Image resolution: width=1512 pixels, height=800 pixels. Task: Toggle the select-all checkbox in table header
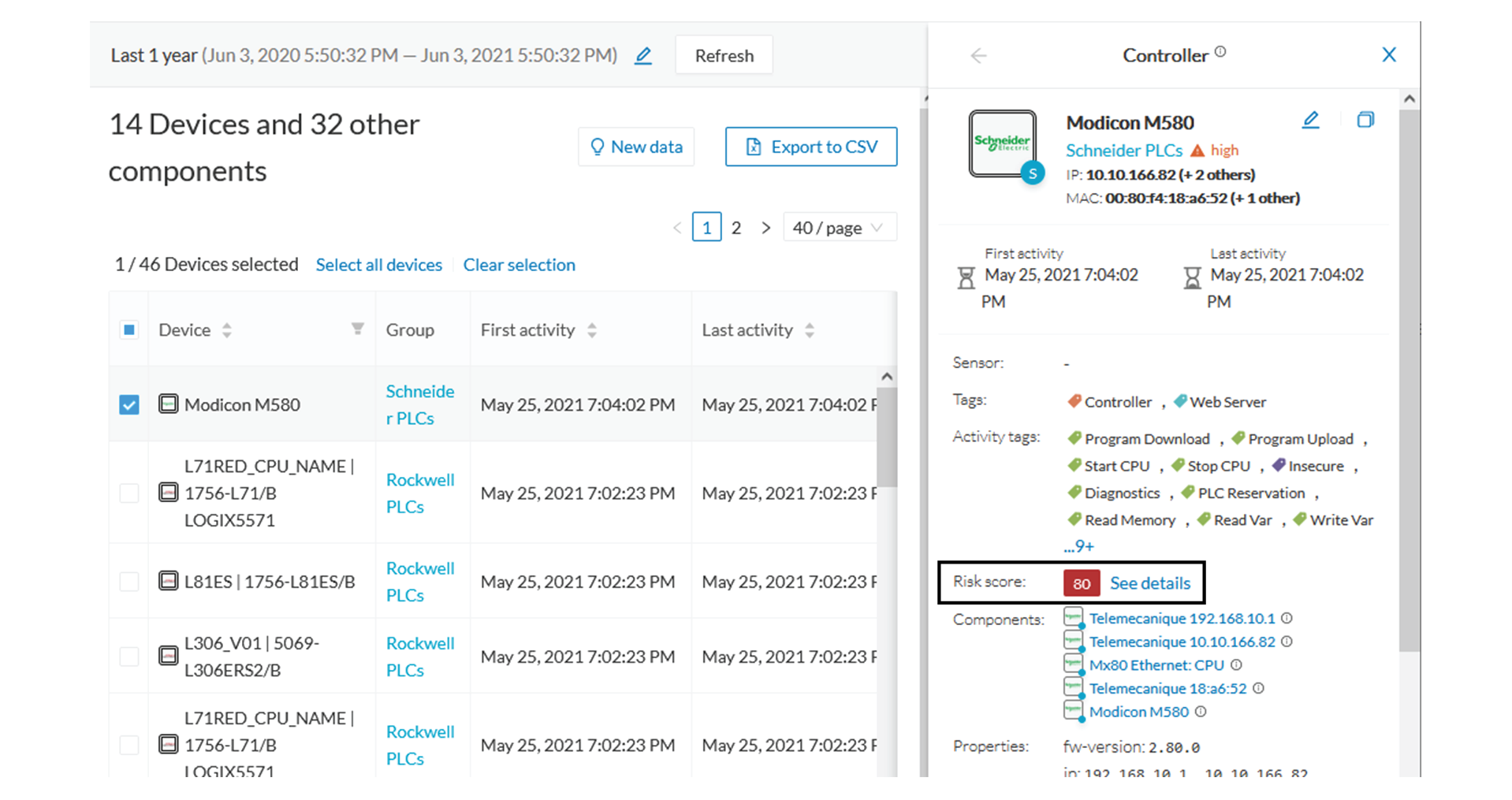(129, 329)
